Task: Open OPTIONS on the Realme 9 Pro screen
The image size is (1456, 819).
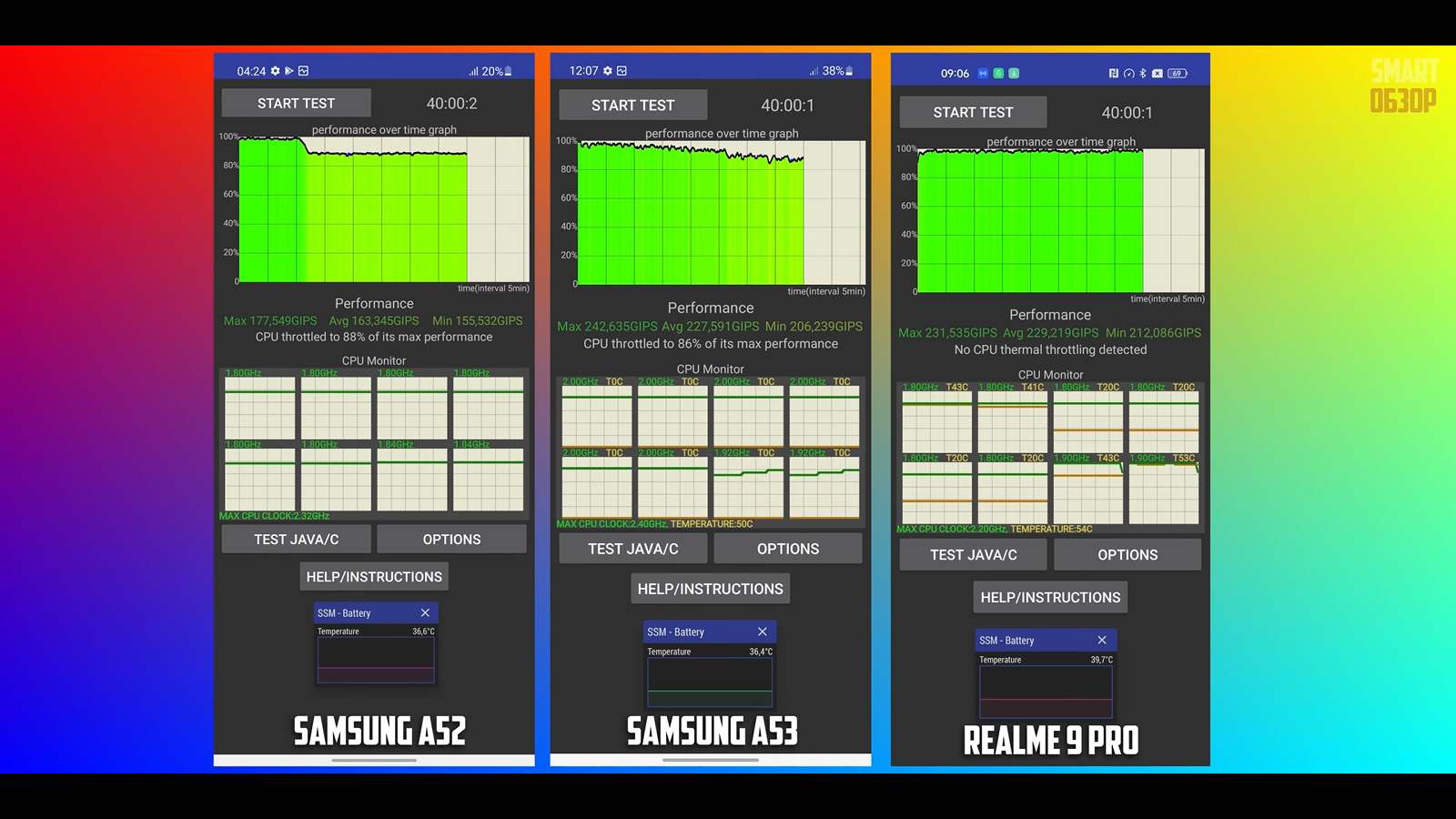Action: [1127, 555]
